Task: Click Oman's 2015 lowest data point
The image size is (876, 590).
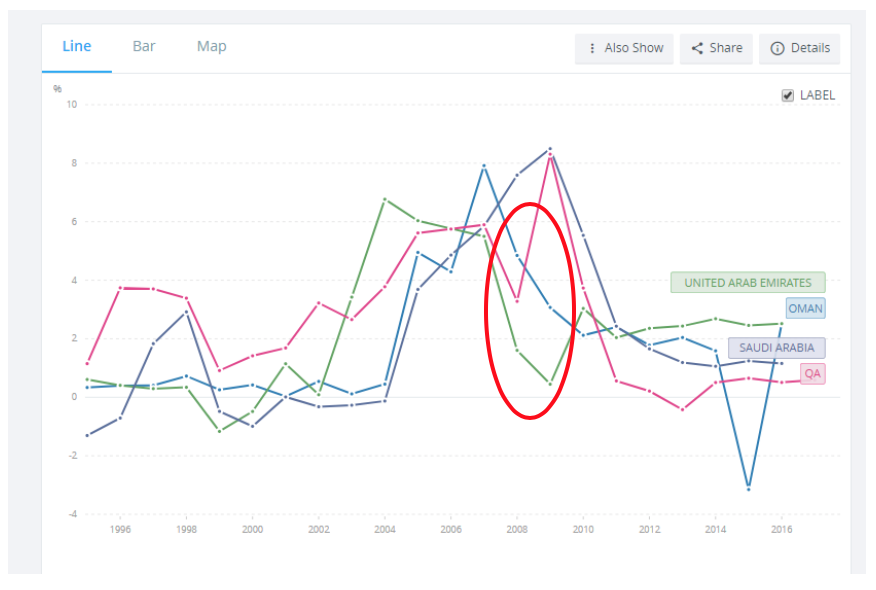Action: (x=748, y=488)
